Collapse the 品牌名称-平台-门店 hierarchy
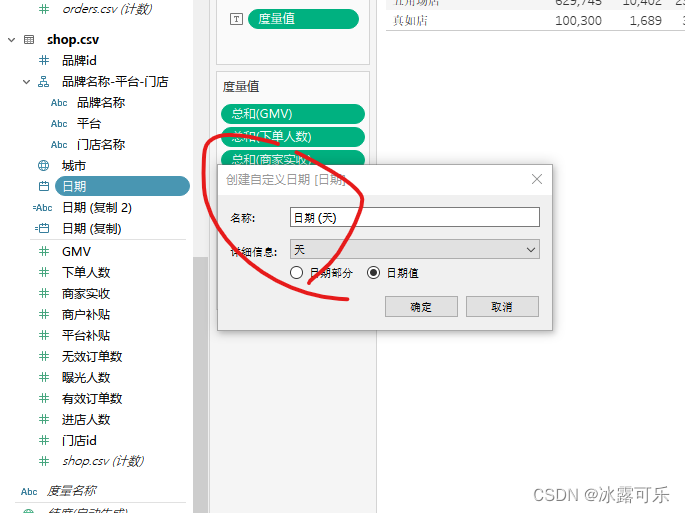 coord(27,82)
